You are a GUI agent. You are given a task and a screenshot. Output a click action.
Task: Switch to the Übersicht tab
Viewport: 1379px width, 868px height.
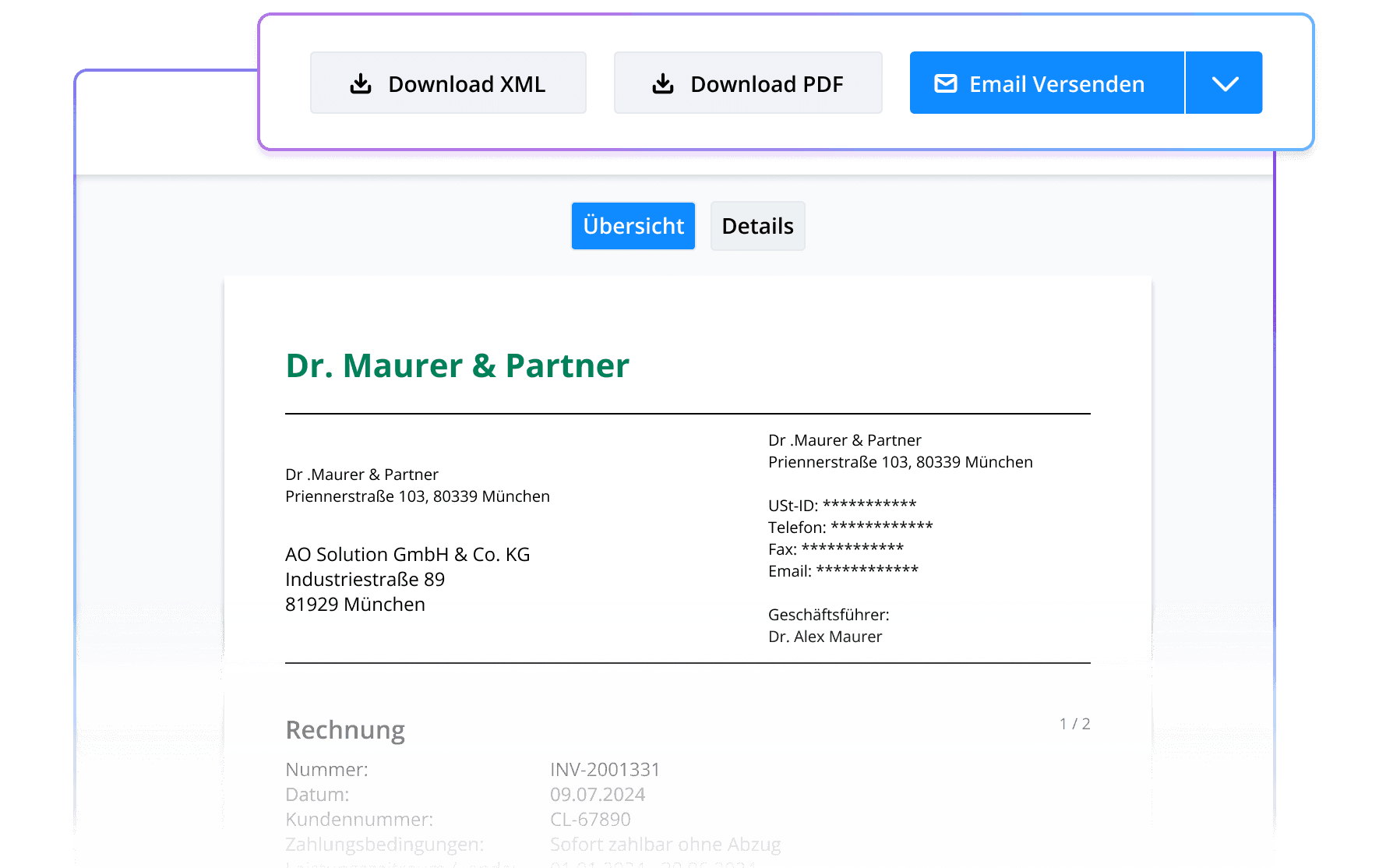[633, 226]
